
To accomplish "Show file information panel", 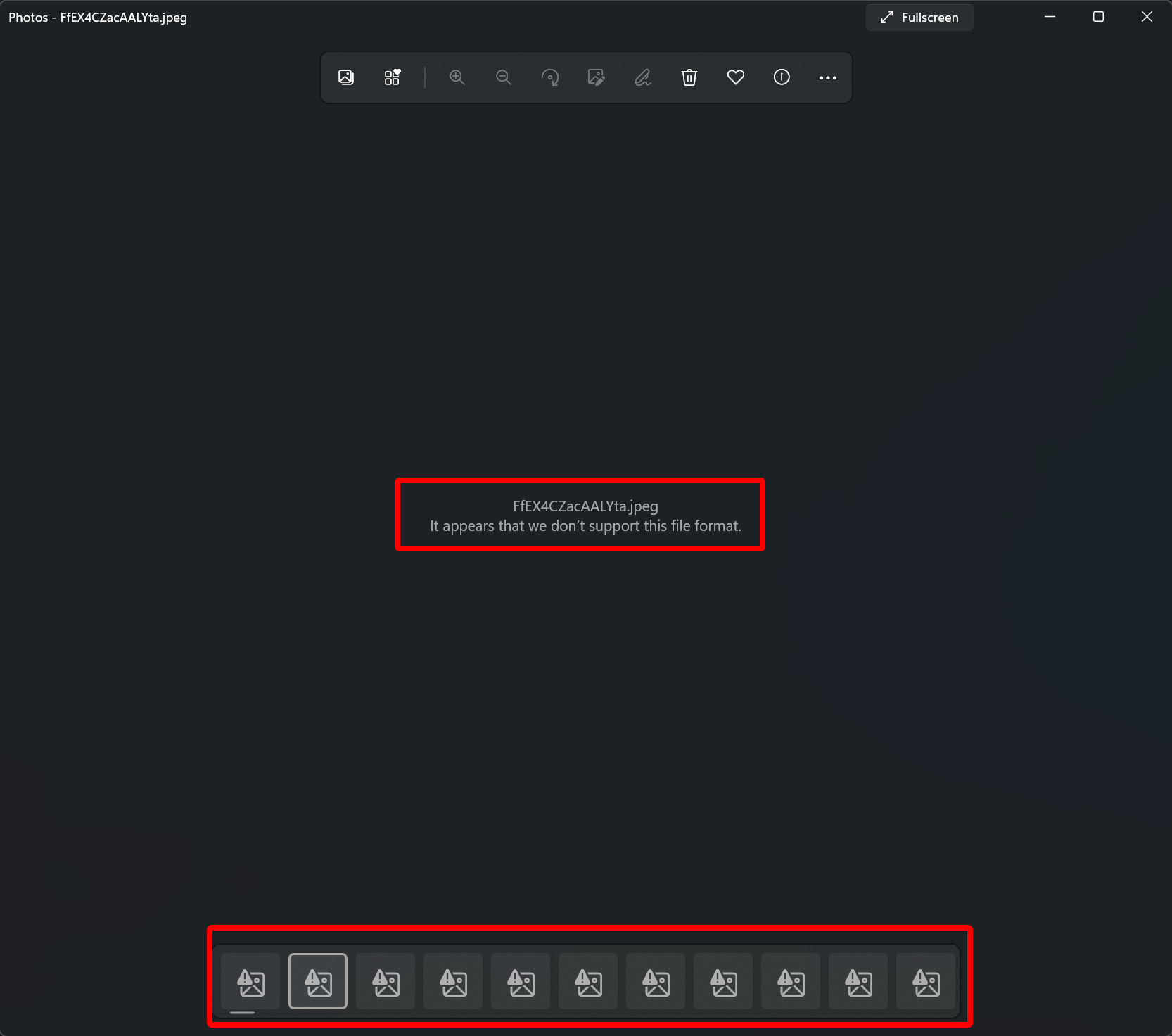I will (781, 77).
